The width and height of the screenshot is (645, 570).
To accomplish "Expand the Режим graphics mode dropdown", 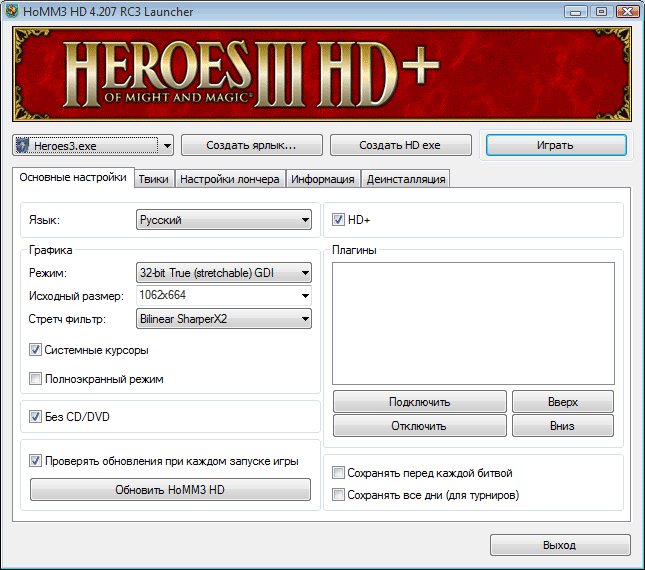I will pyautogui.click(x=224, y=272).
